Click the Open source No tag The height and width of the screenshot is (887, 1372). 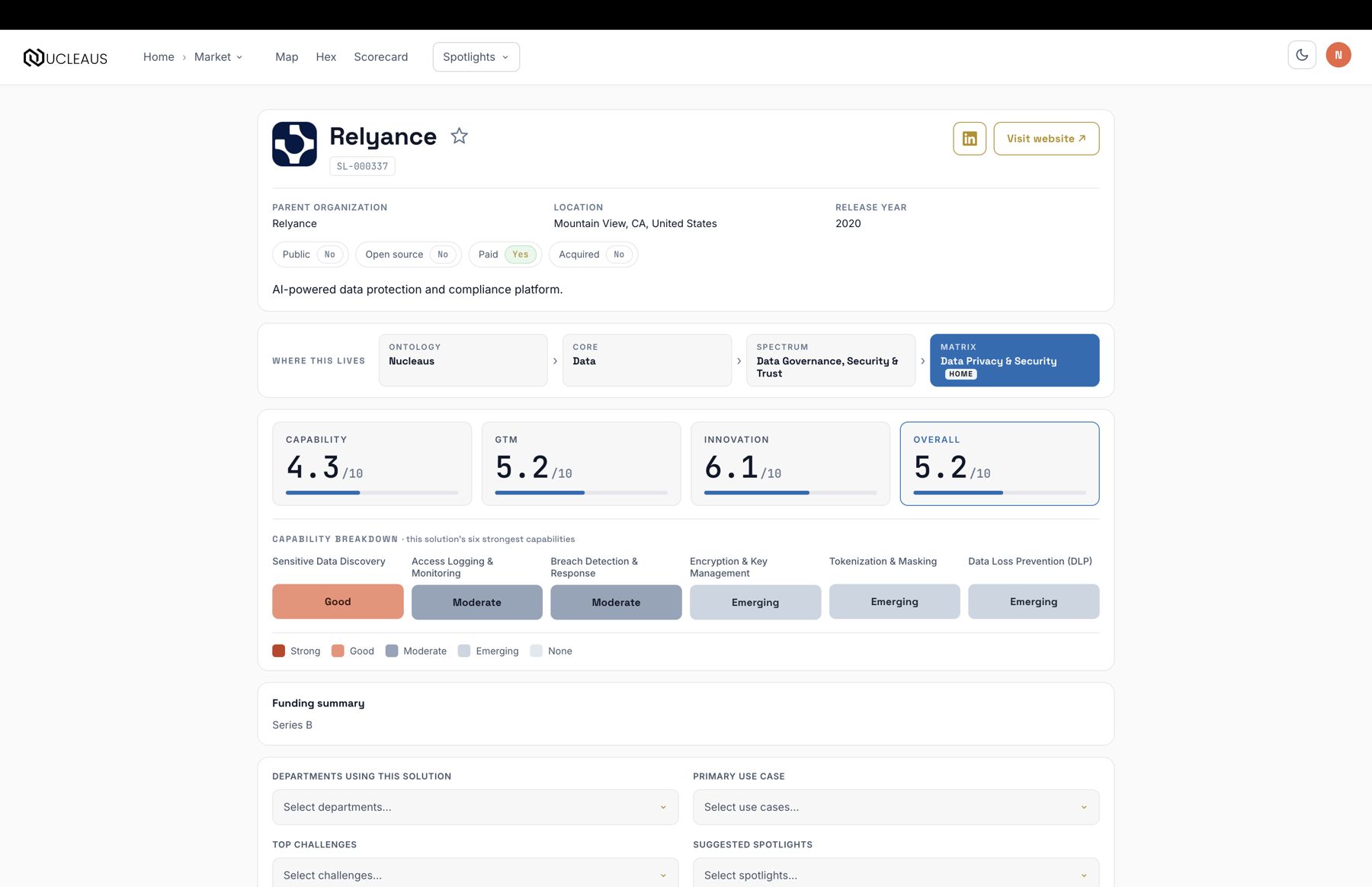[409, 255]
